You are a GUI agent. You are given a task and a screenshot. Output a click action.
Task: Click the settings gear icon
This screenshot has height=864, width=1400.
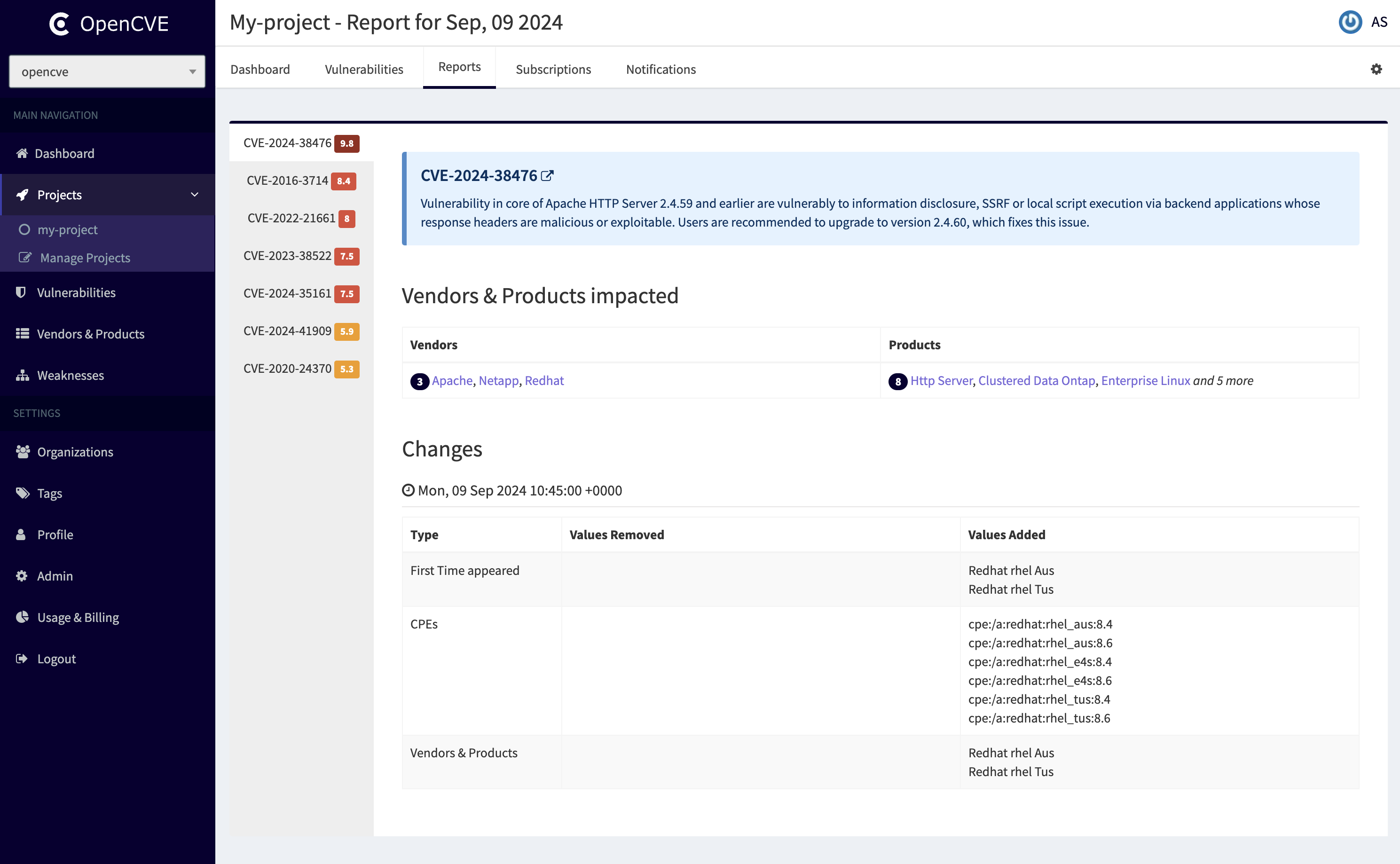tap(1376, 69)
